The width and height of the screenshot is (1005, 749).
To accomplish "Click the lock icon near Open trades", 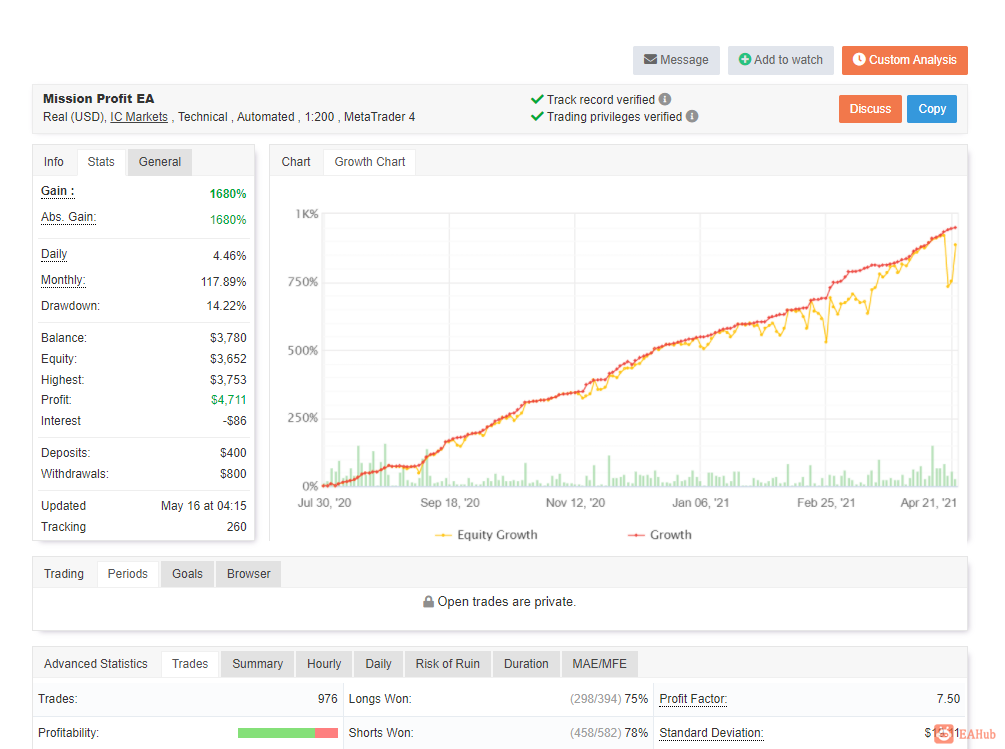I will coord(428,602).
